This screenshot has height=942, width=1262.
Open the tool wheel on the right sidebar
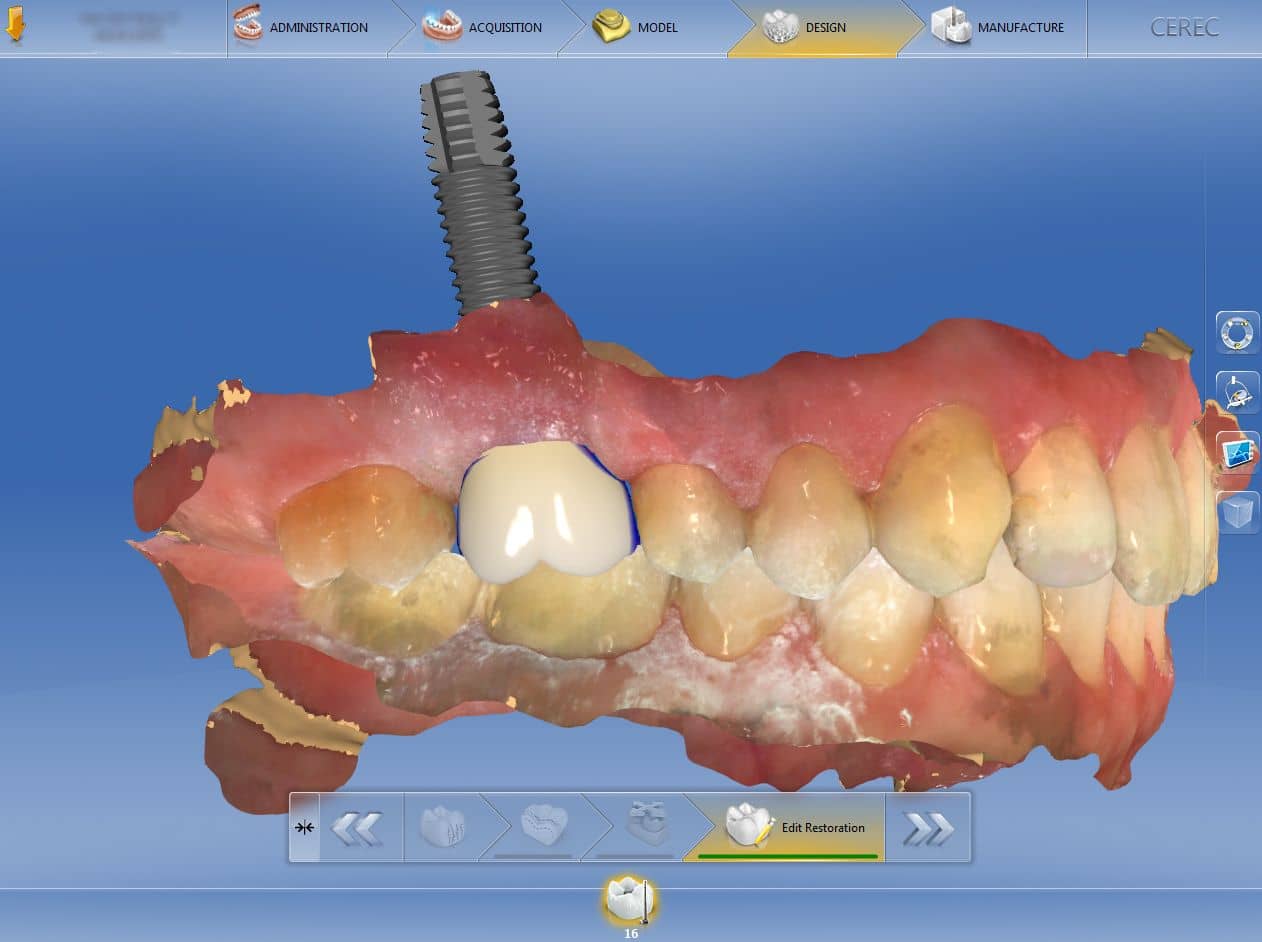pyautogui.click(x=1237, y=331)
